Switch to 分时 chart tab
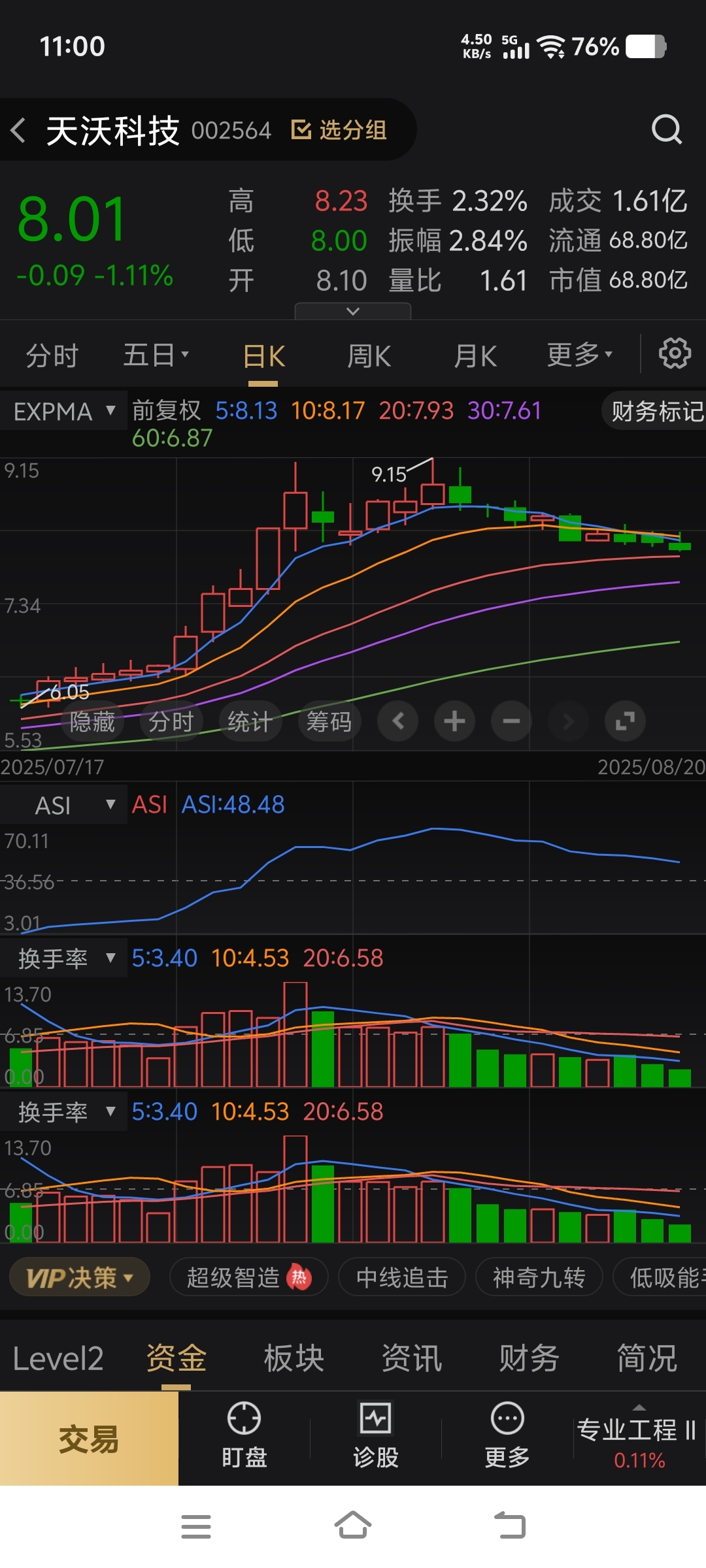This screenshot has width=706, height=1568. point(52,356)
